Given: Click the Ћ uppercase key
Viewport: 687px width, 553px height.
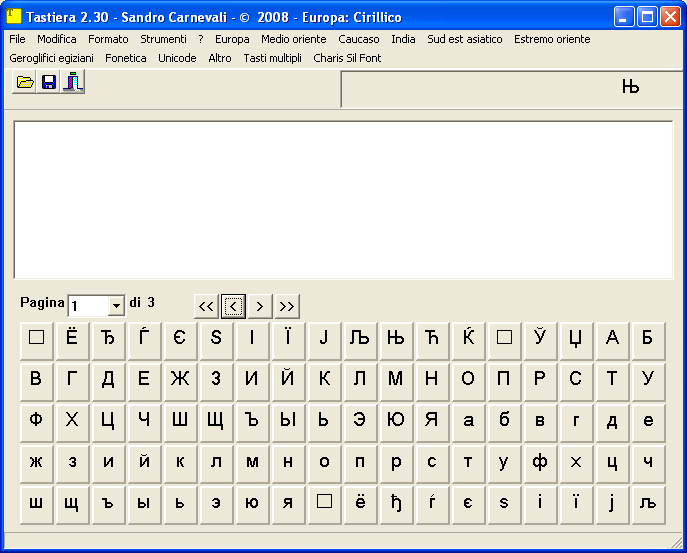Looking at the screenshot, I should tap(432, 341).
